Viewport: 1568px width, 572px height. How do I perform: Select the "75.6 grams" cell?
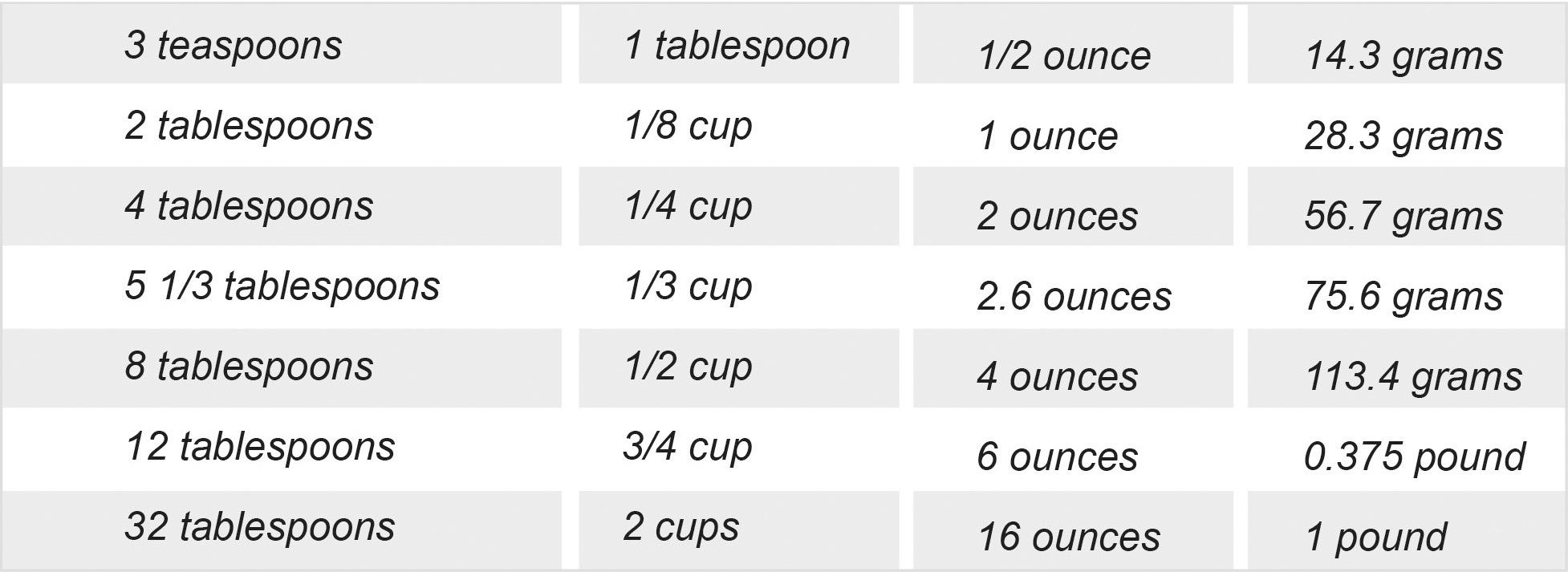tap(1403, 296)
